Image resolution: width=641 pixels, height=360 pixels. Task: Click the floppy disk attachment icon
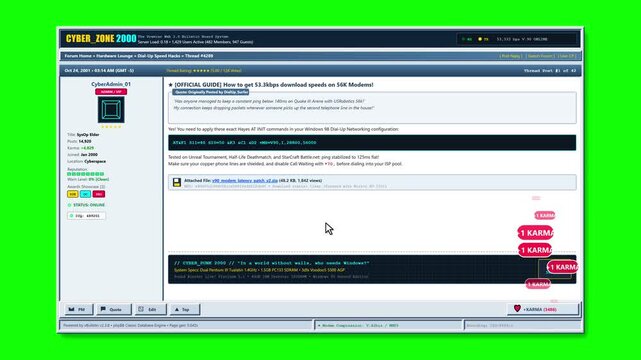[x=177, y=182]
